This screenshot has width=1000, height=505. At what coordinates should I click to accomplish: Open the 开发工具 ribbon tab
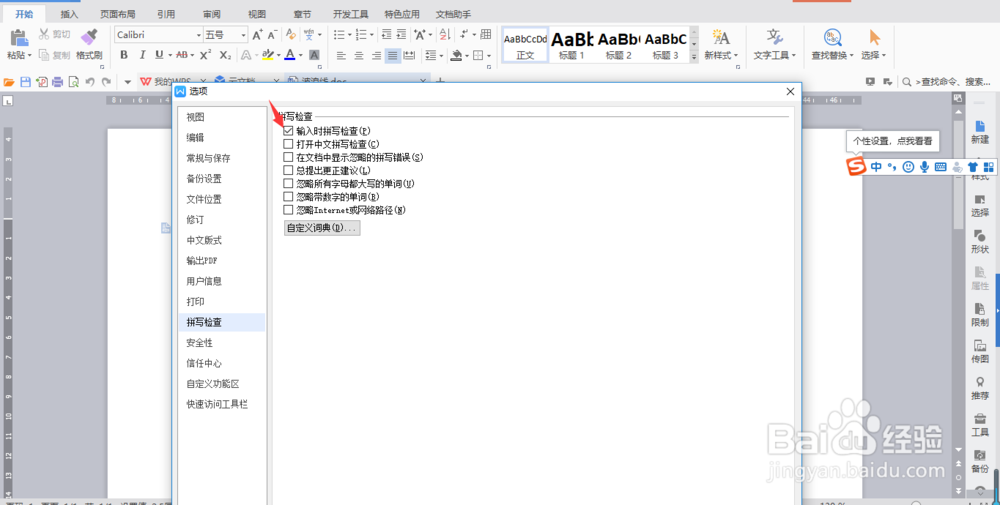(351, 14)
